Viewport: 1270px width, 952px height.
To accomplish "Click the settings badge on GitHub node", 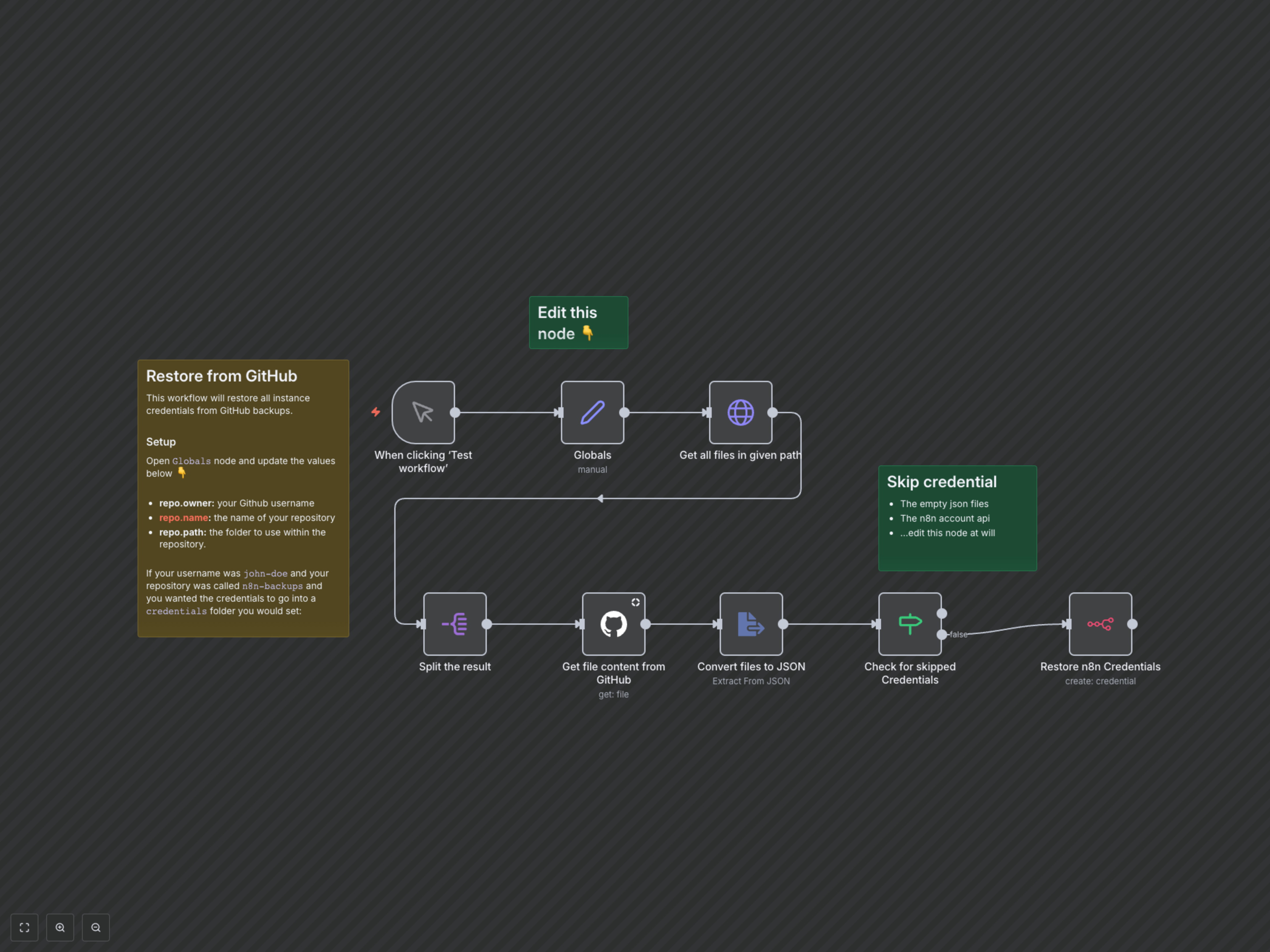I will point(635,603).
